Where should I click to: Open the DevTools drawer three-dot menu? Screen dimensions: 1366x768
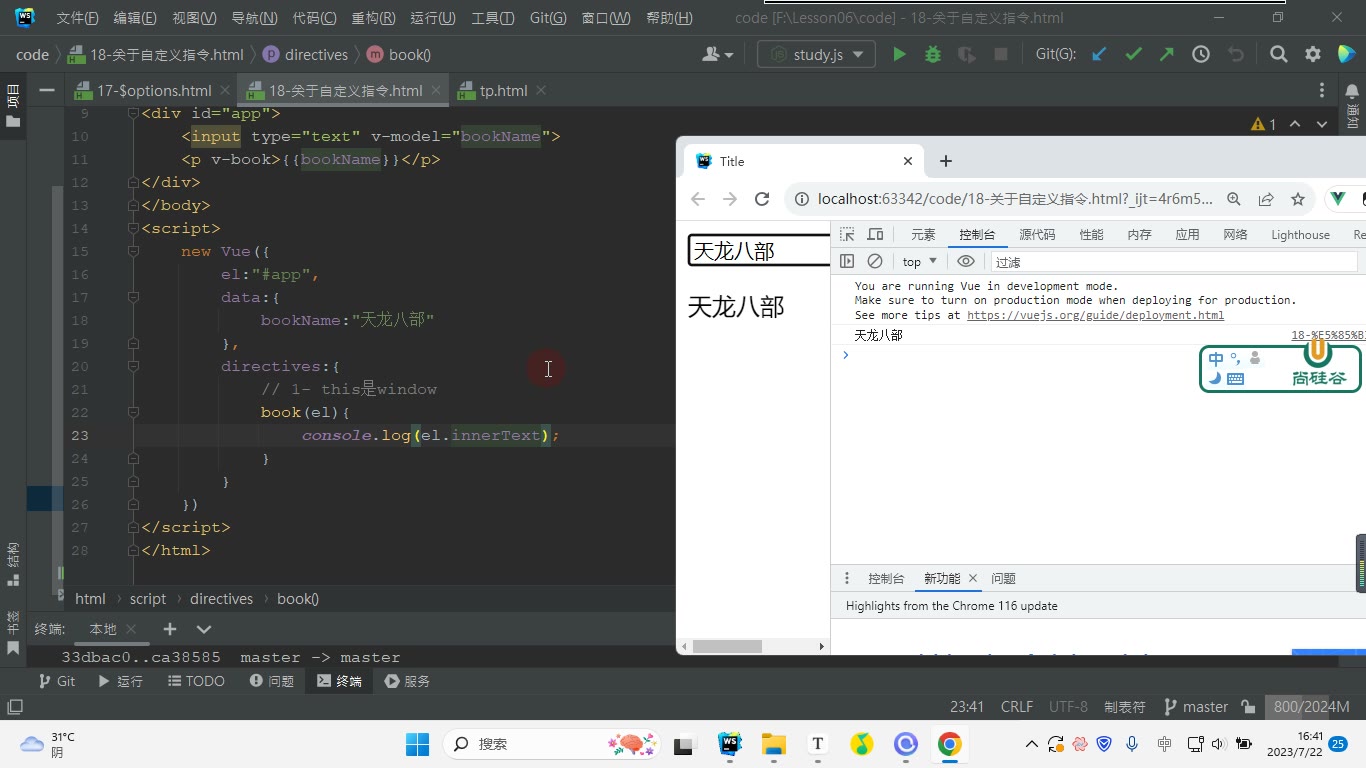point(847,578)
